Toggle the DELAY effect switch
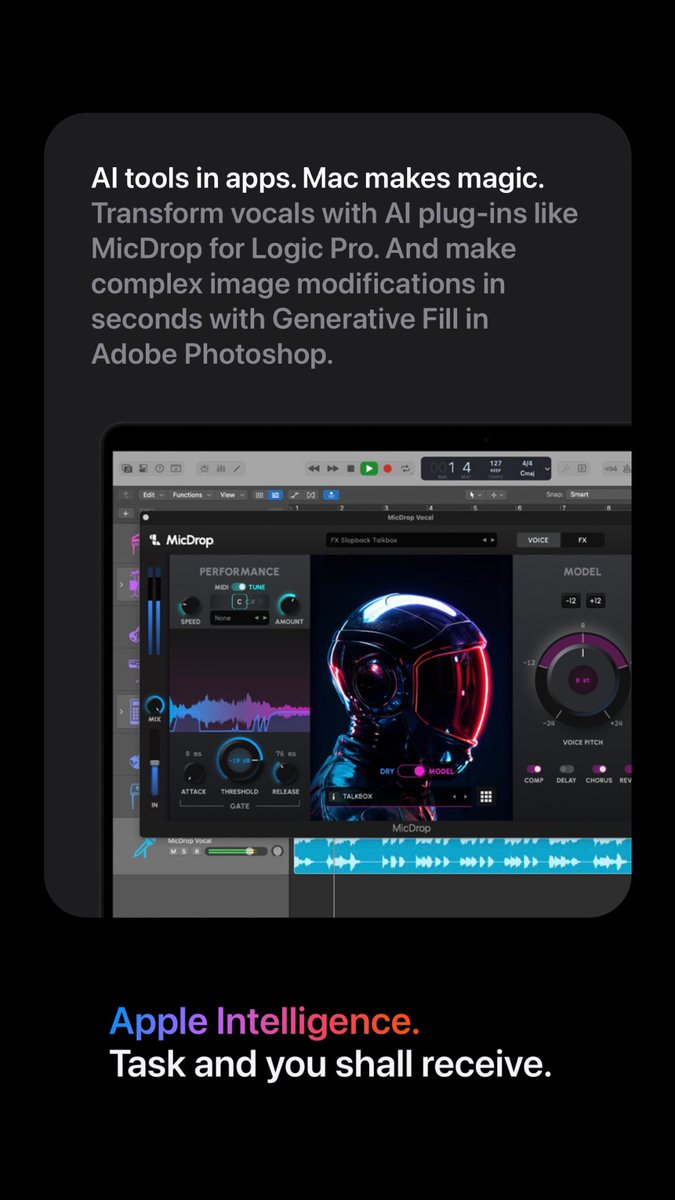The height and width of the screenshot is (1200, 675). pyautogui.click(x=567, y=769)
